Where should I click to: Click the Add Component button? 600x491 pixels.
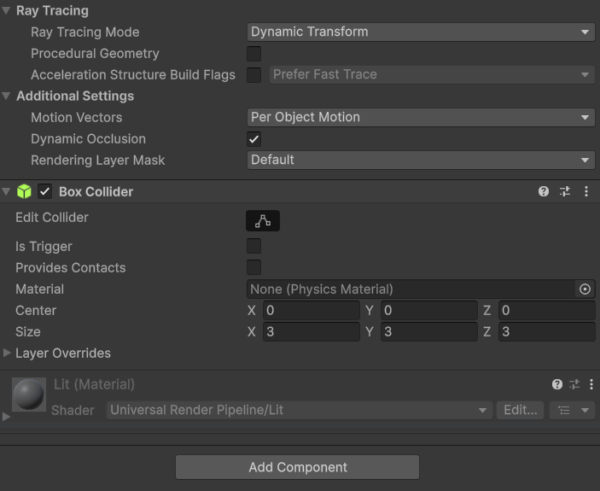tap(297, 467)
